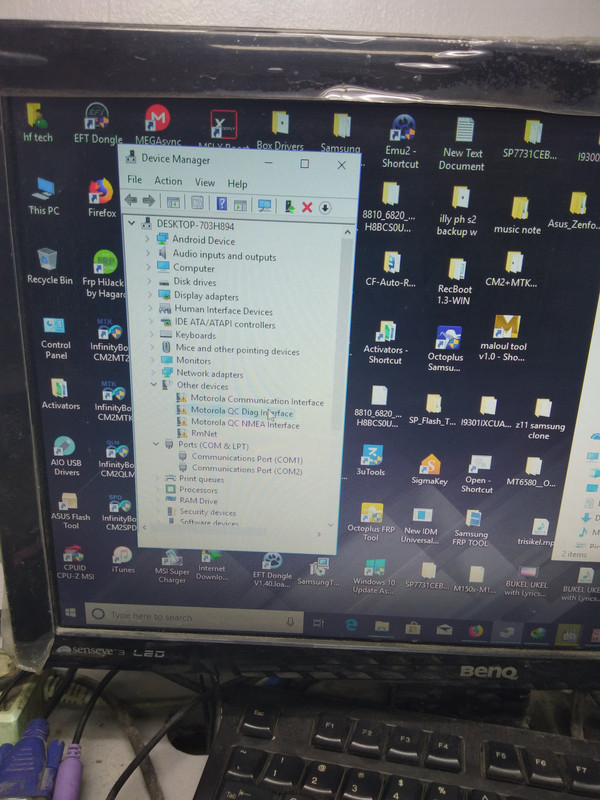This screenshot has height=800, width=600.
Task: Click the Forward arrow in Device Manager toolbar
Action: point(148,201)
